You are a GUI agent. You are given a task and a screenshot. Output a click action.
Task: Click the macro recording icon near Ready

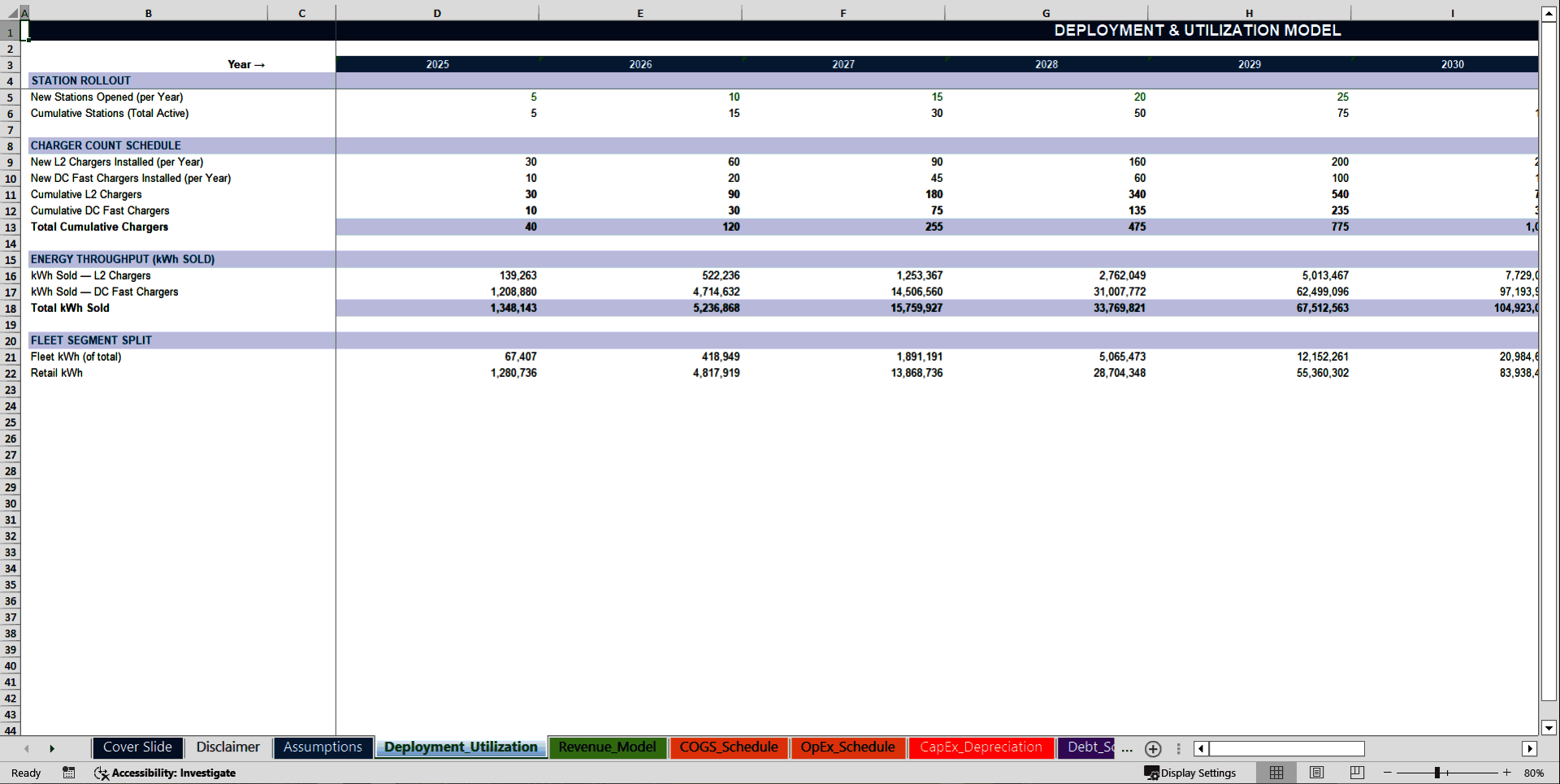tap(68, 773)
